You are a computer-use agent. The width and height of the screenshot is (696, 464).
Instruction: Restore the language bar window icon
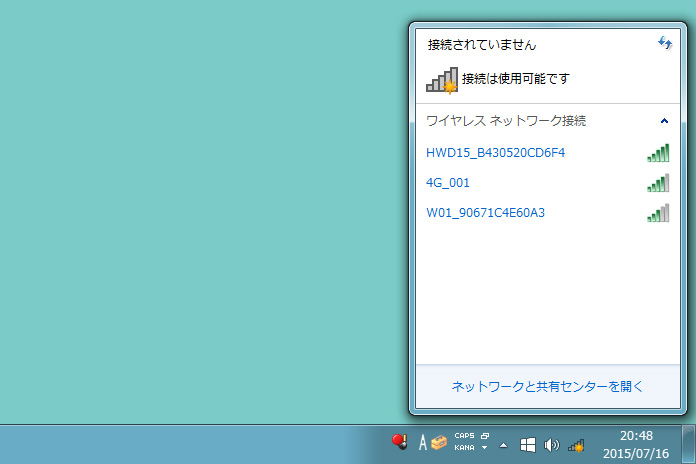pyautogui.click(x=485, y=436)
